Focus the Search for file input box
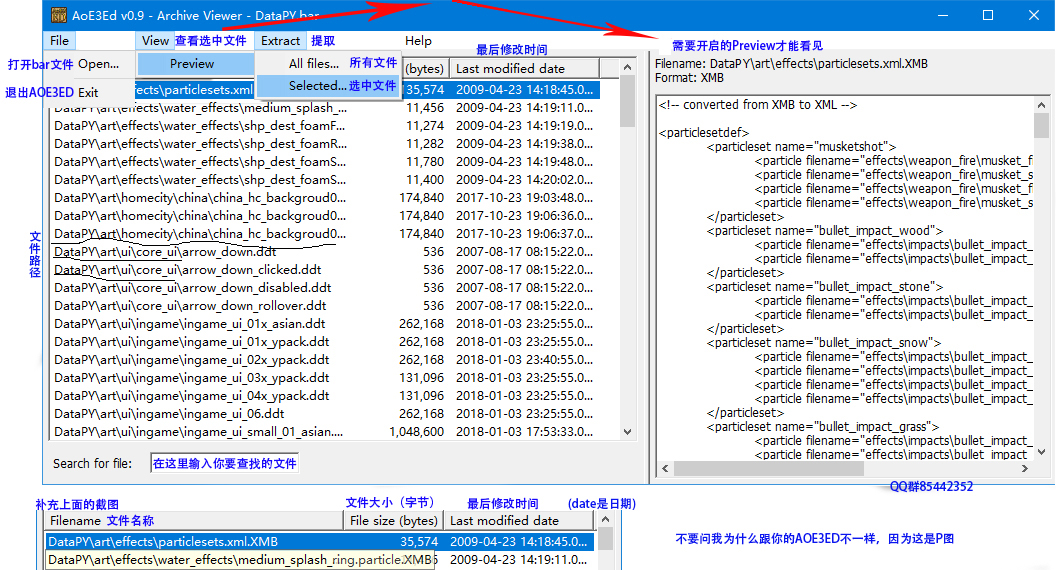 225,463
